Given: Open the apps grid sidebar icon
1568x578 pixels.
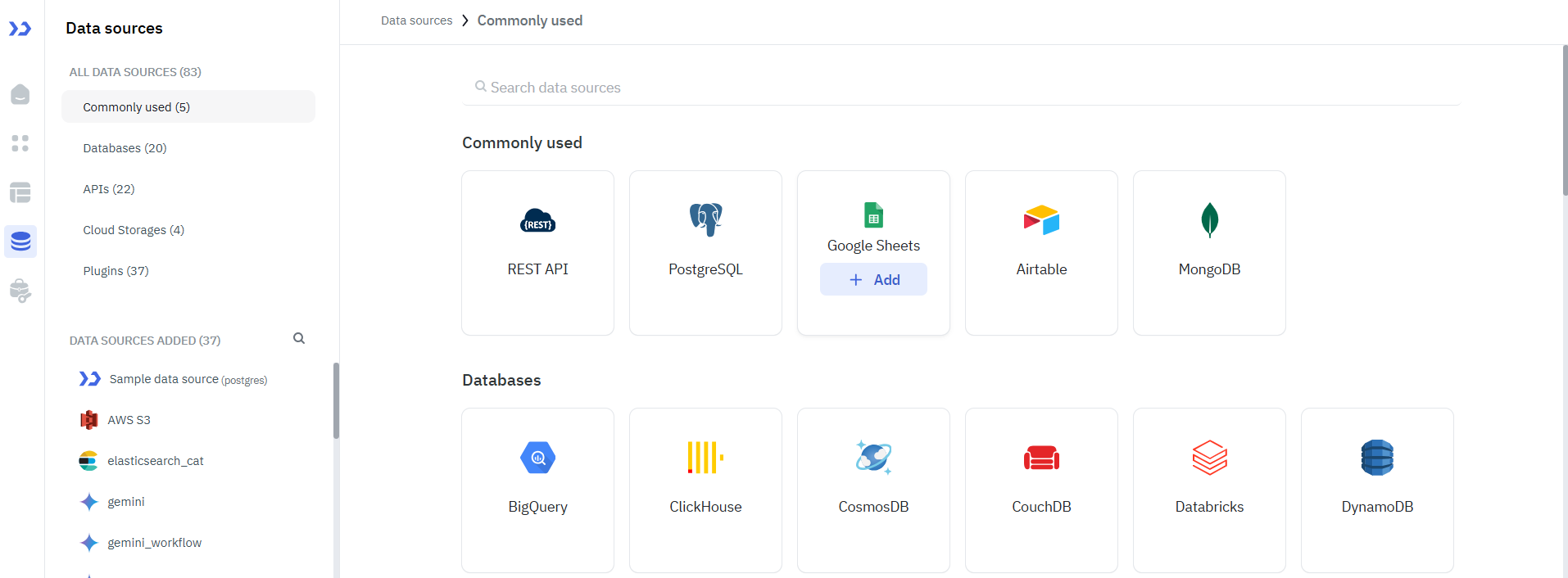Looking at the screenshot, I should [20, 143].
